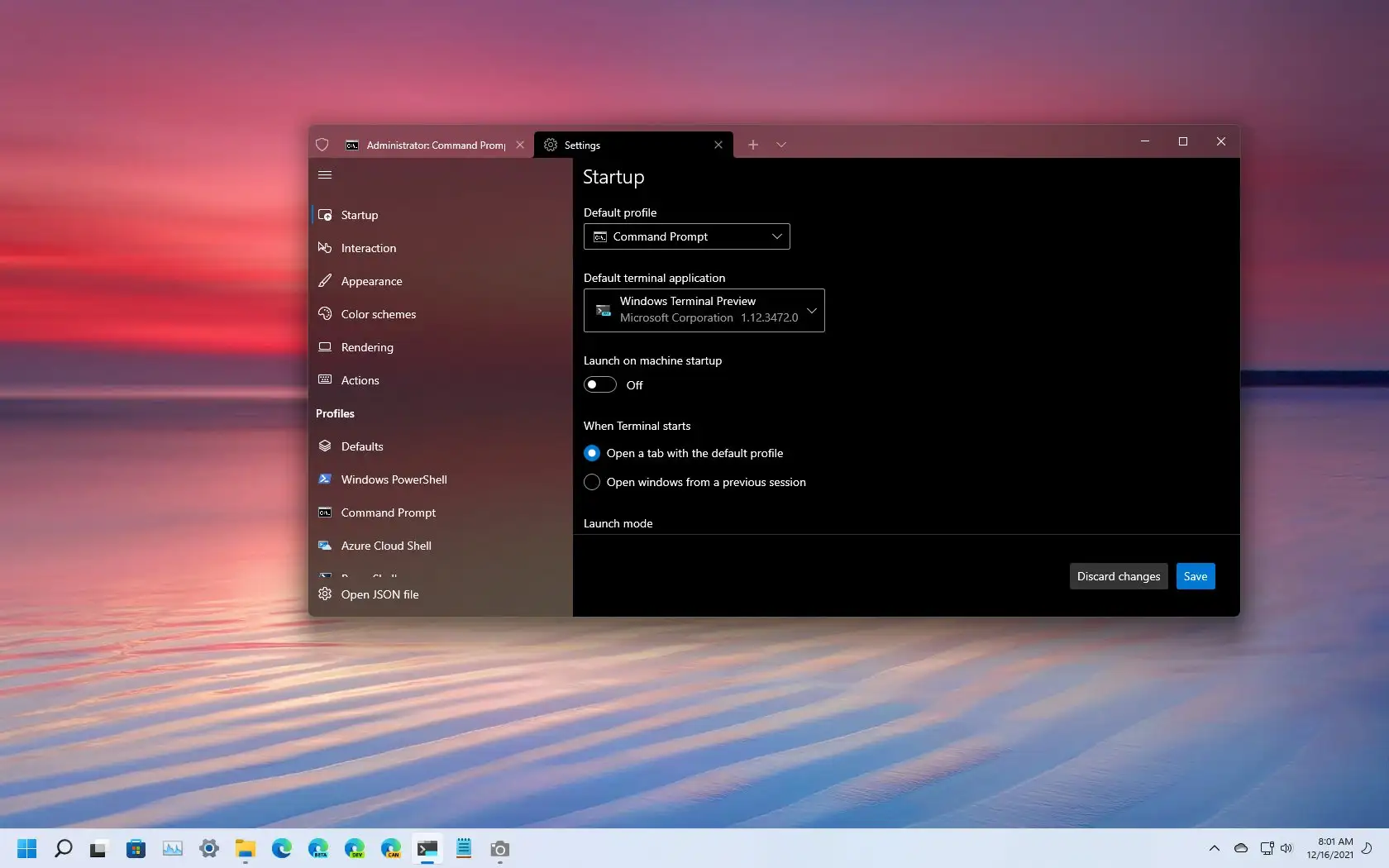Screen dimensions: 1389x868
Task: Open the camera app from the taskbar
Action: pyautogui.click(x=500, y=849)
